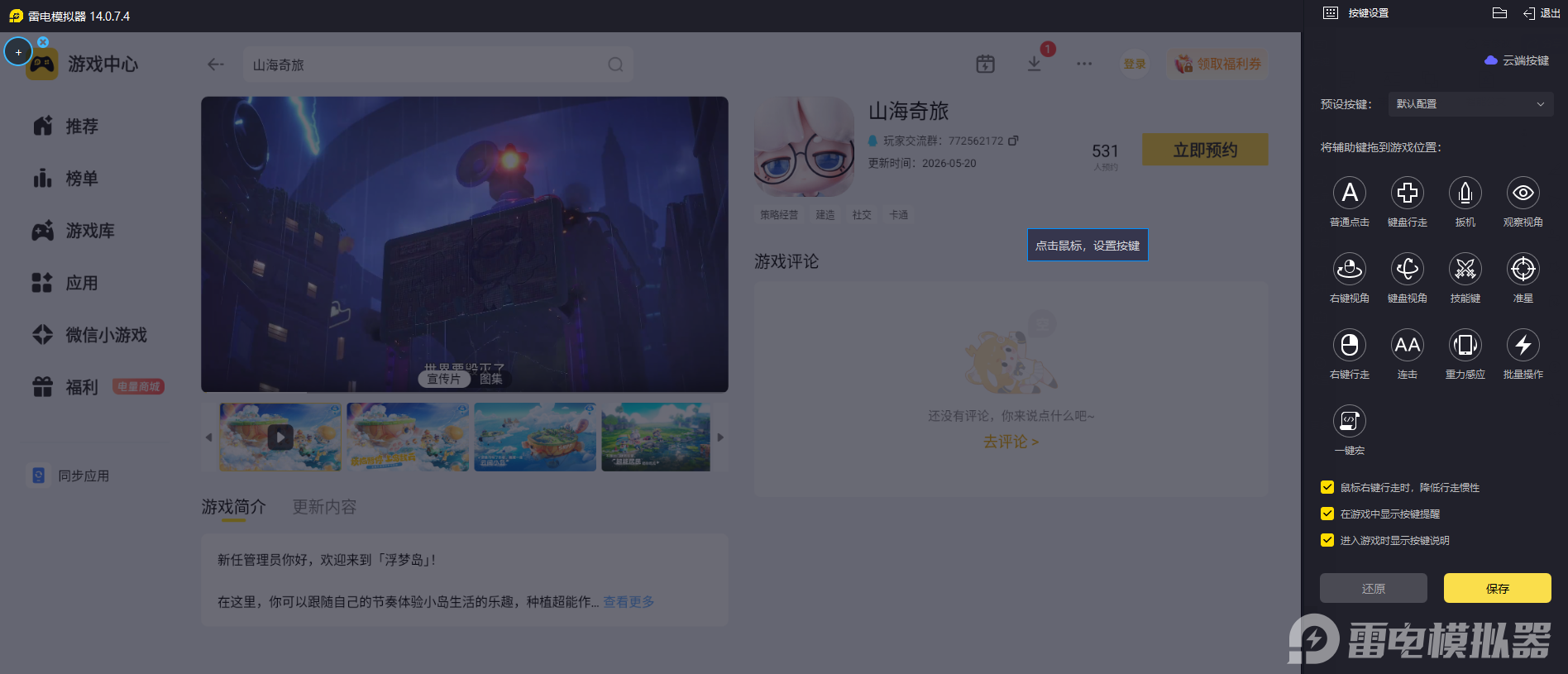The height and width of the screenshot is (674, 1568).
Task: Select the 准星 crosshair icon
Action: [1523, 269]
